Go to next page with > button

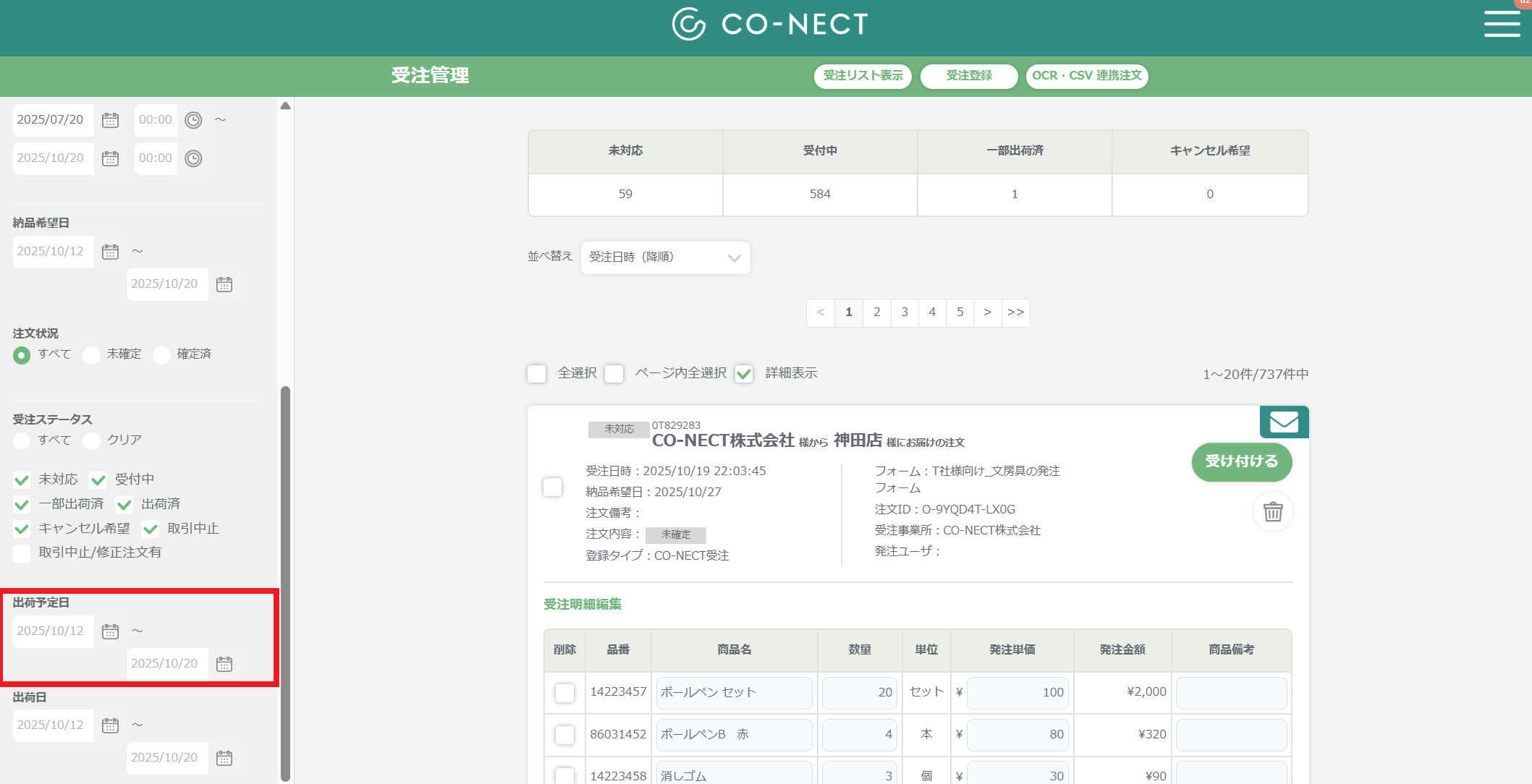coord(988,312)
